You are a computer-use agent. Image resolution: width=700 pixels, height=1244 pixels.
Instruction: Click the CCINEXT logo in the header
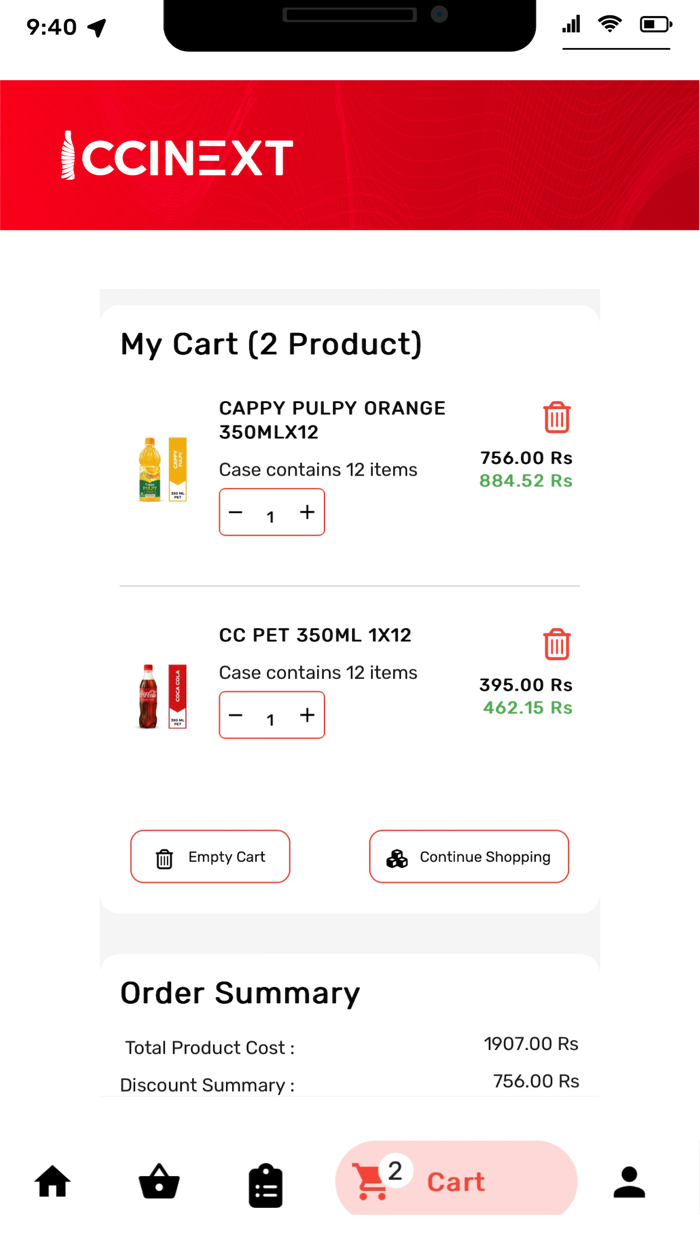click(x=176, y=155)
